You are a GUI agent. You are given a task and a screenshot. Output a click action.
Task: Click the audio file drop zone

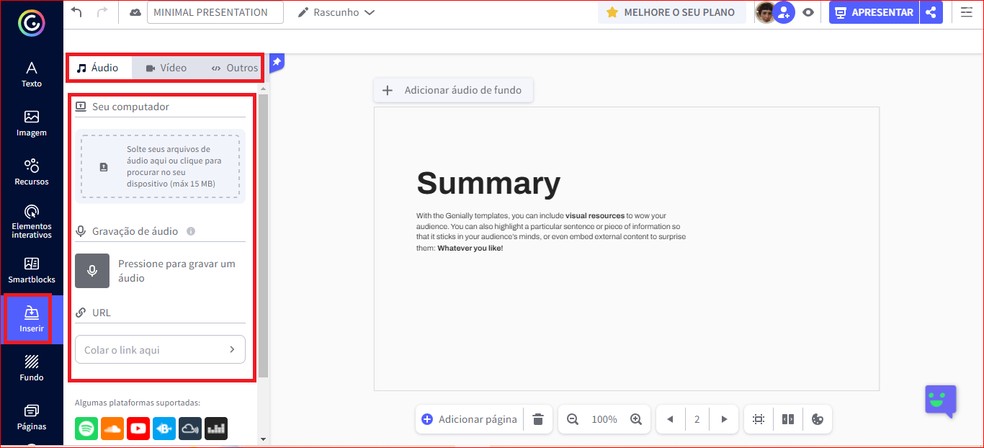click(x=160, y=166)
